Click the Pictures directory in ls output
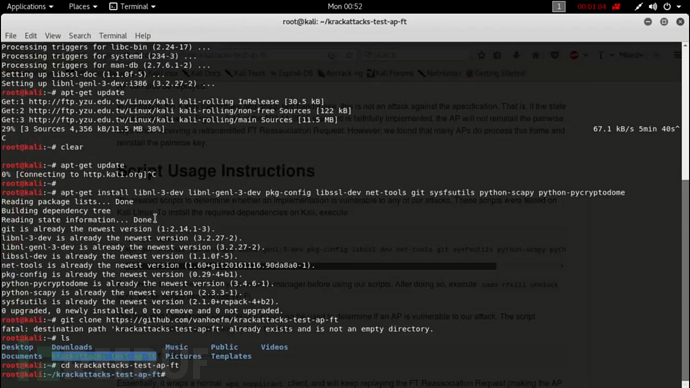 183,356
